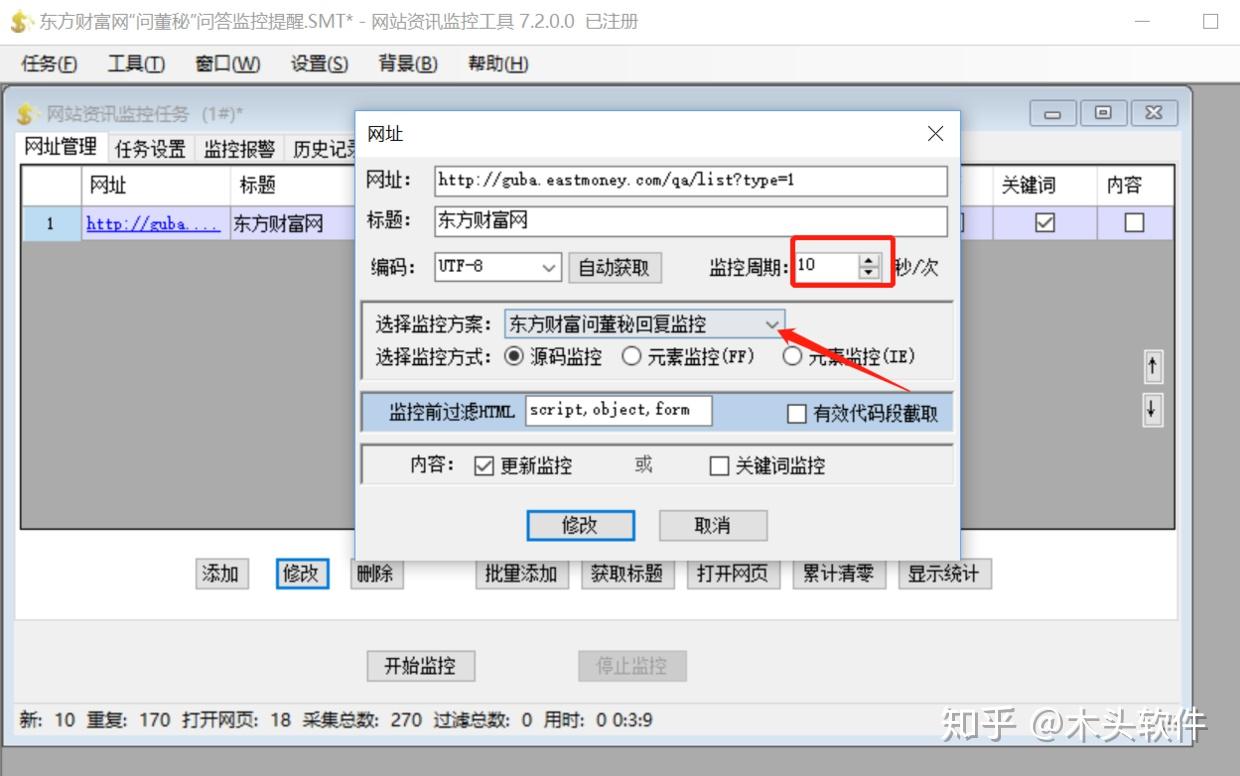
Task: Click the move-up arrow icon
Action: pyautogui.click(x=1153, y=367)
